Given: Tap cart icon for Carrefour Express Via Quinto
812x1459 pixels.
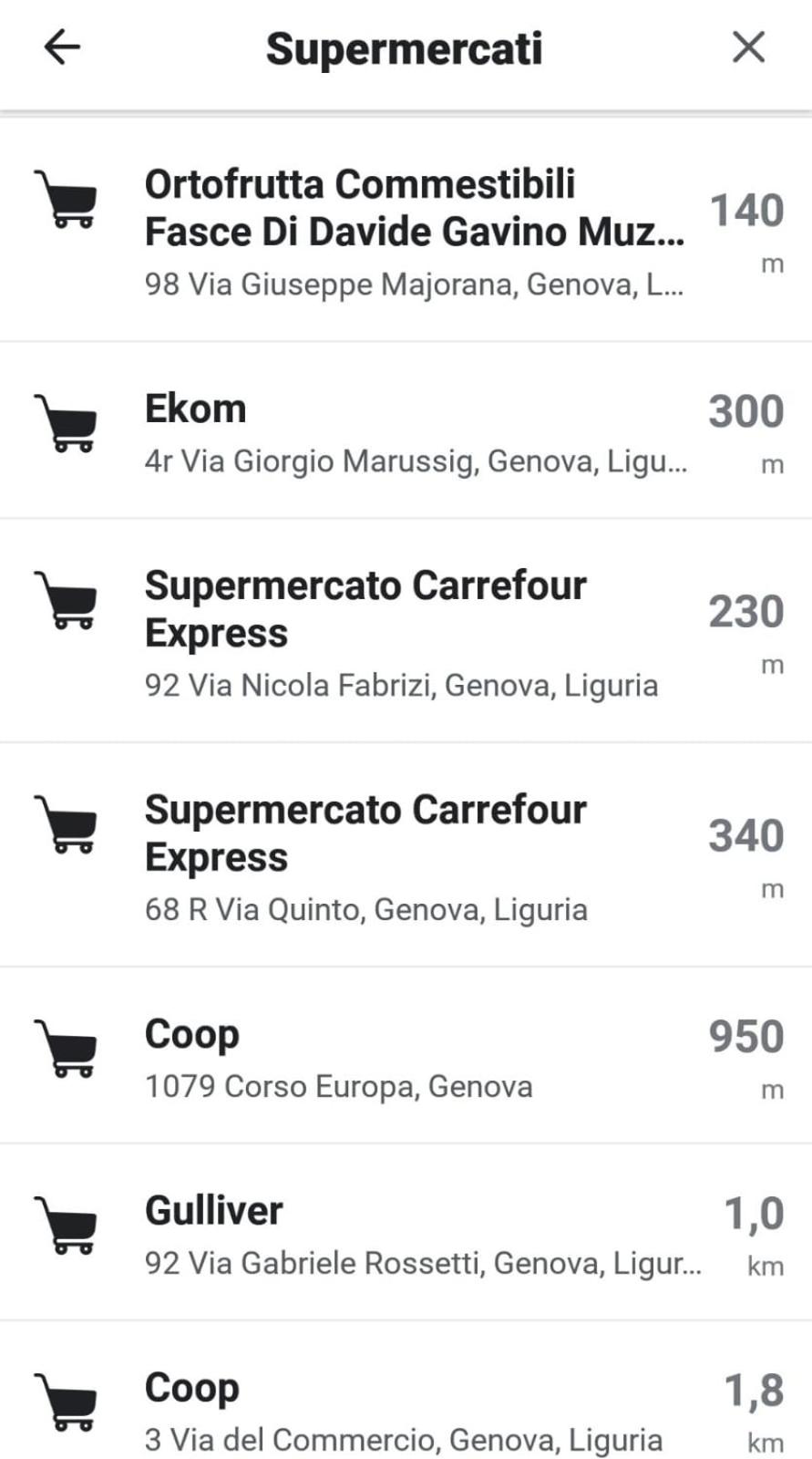Looking at the screenshot, I should tap(66, 823).
